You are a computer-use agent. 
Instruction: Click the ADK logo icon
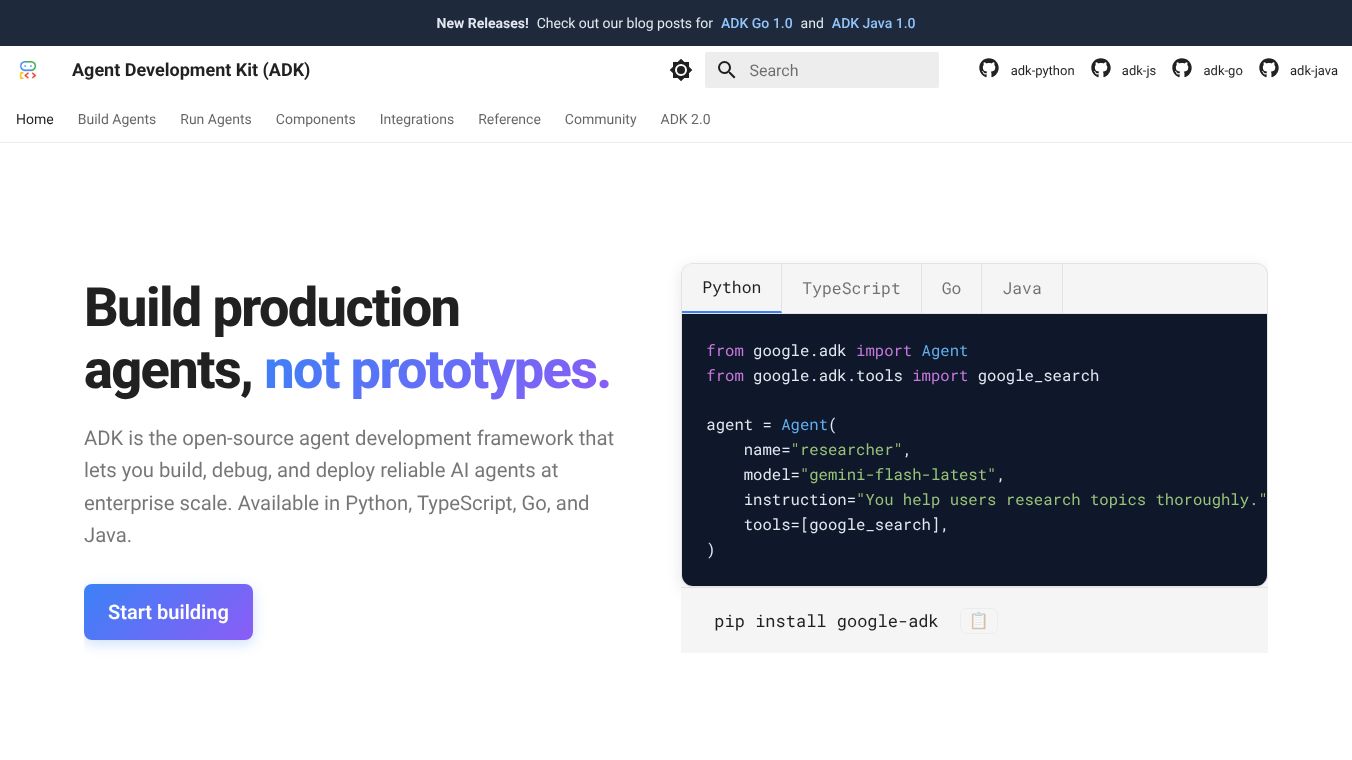[x=28, y=70]
